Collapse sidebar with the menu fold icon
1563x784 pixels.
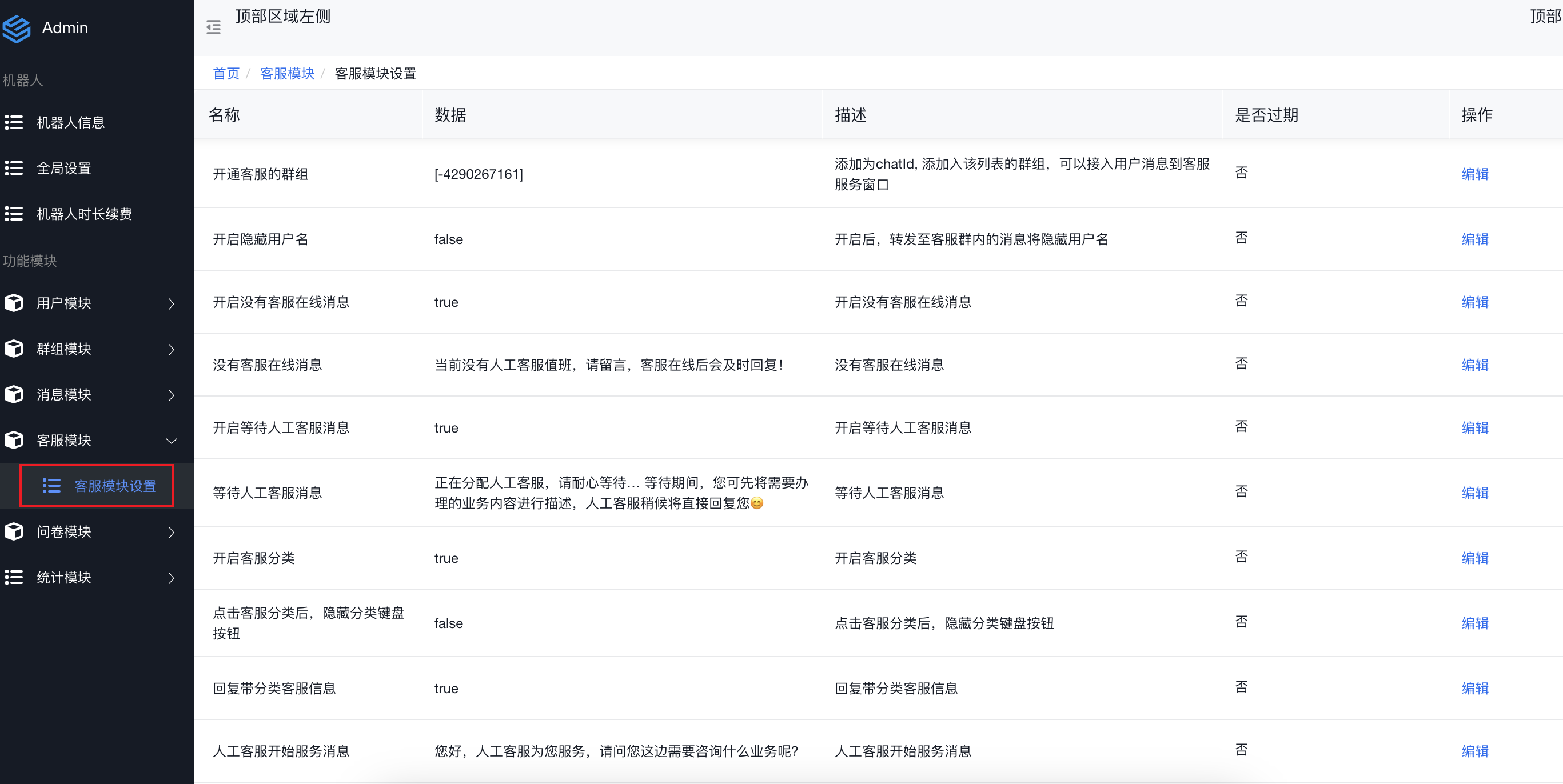[213, 27]
